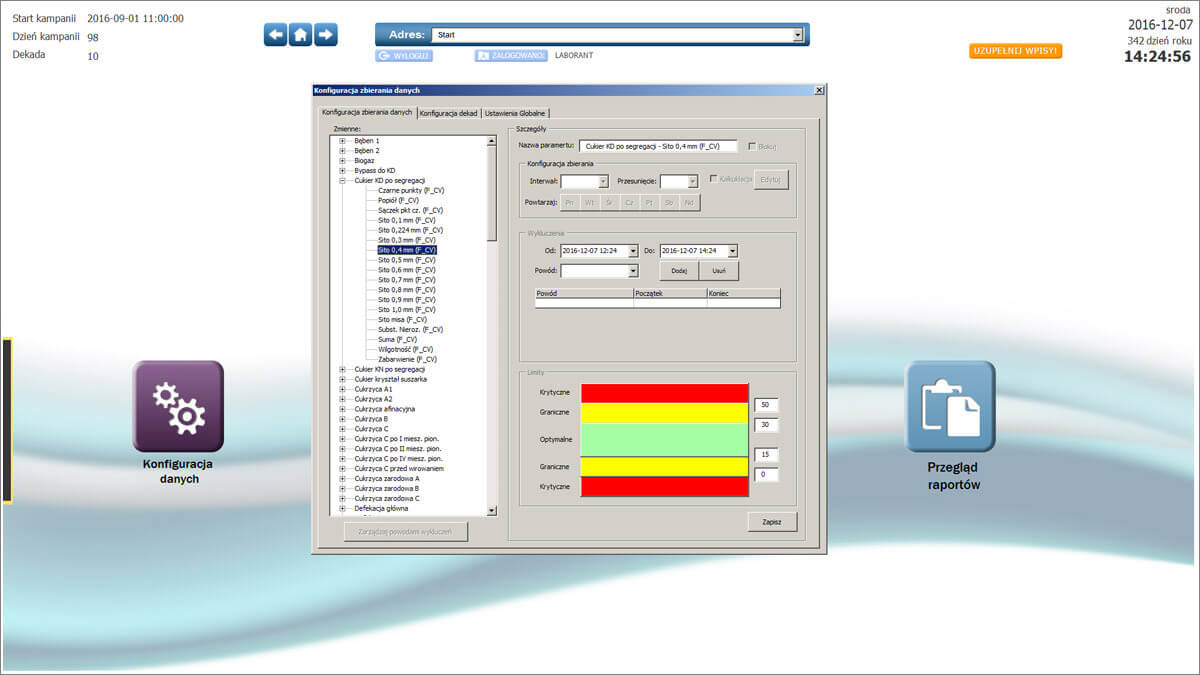Click the Zapisz button

pyautogui.click(x=771, y=521)
